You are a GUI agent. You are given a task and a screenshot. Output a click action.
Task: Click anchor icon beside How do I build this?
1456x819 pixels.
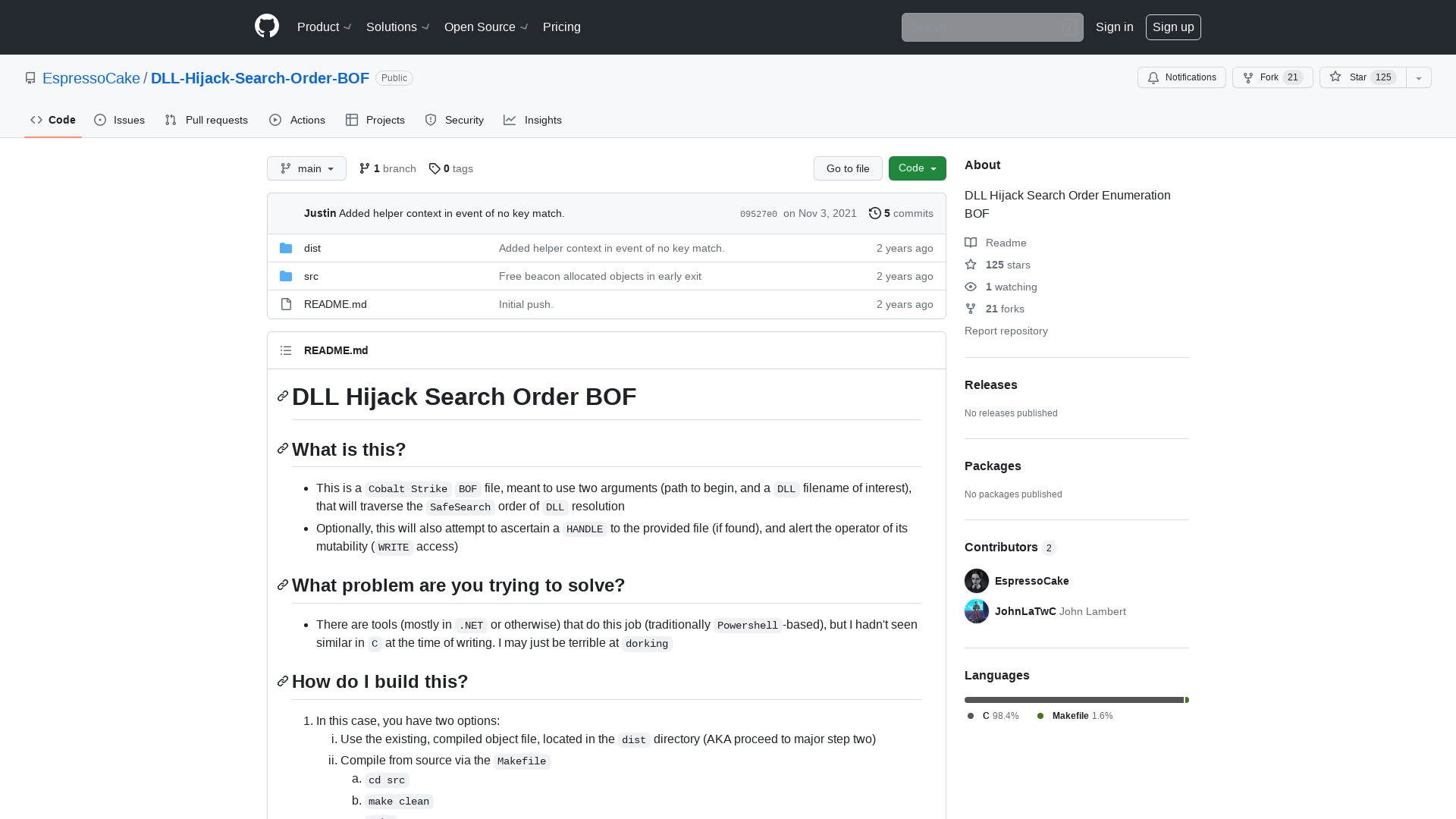283,681
